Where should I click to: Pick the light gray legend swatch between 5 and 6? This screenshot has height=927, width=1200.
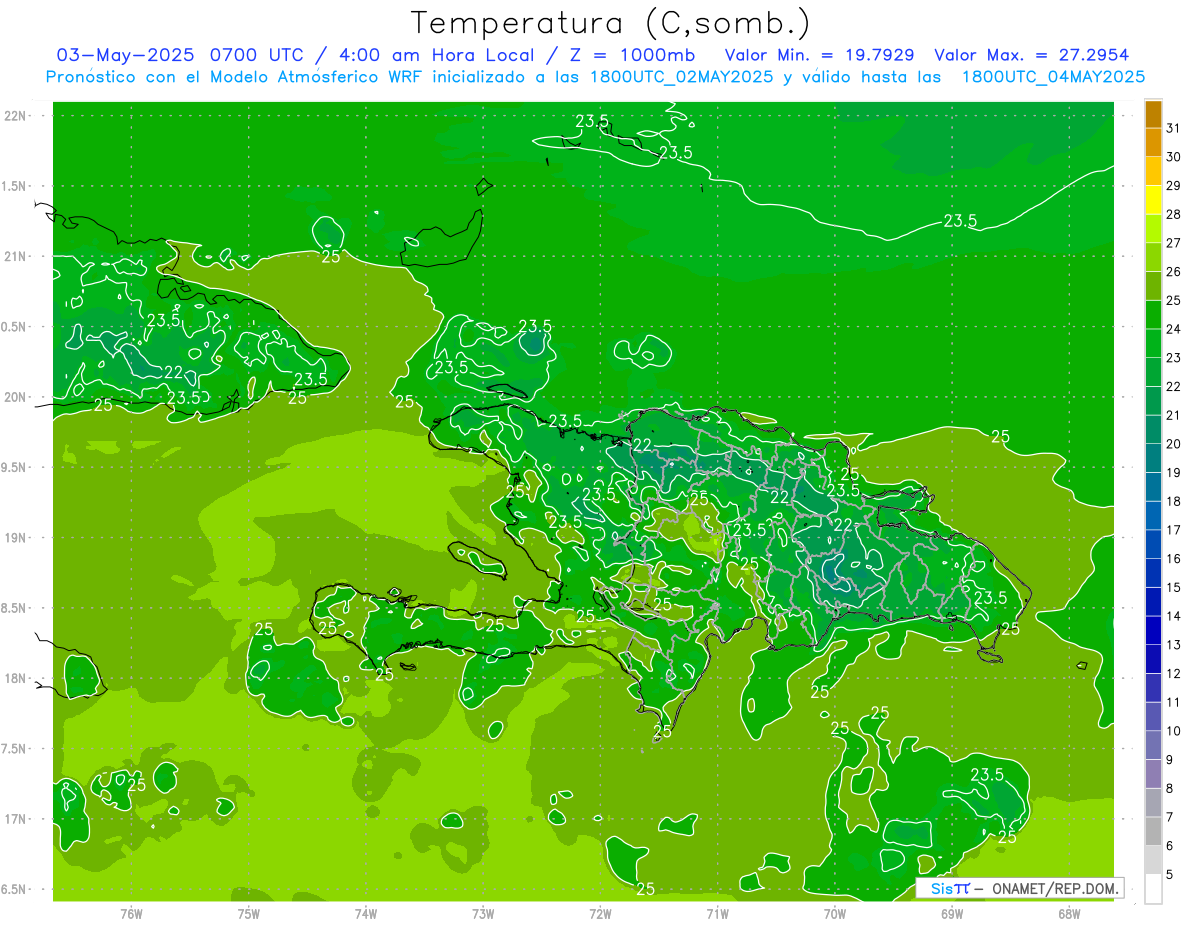[x=1153, y=860]
